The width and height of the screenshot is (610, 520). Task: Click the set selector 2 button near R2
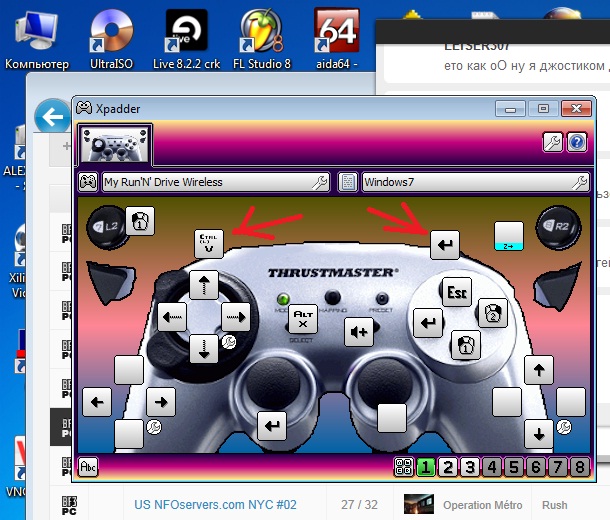pyautogui.click(x=508, y=236)
